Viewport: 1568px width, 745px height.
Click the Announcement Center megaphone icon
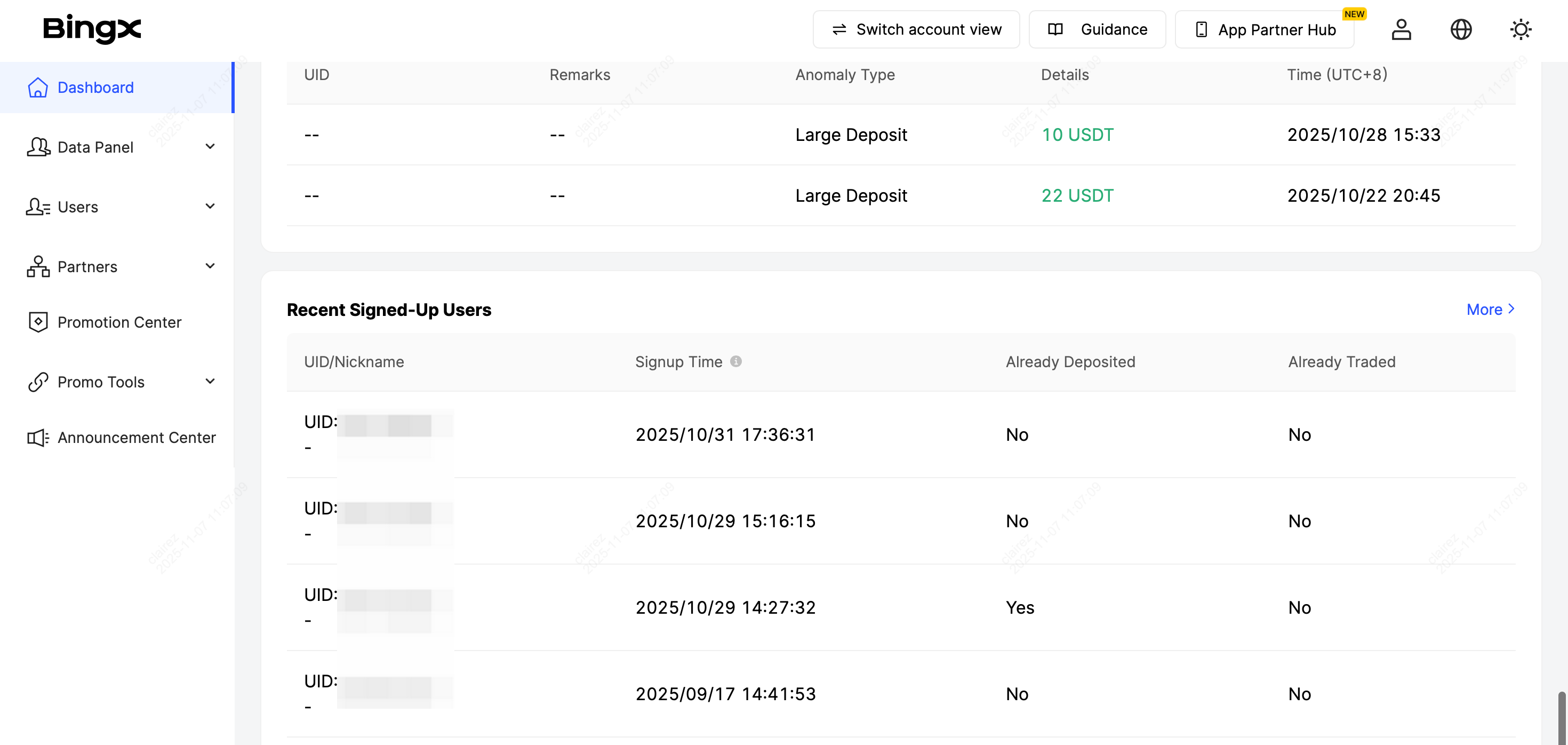pyautogui.click(x=38, y=438)
